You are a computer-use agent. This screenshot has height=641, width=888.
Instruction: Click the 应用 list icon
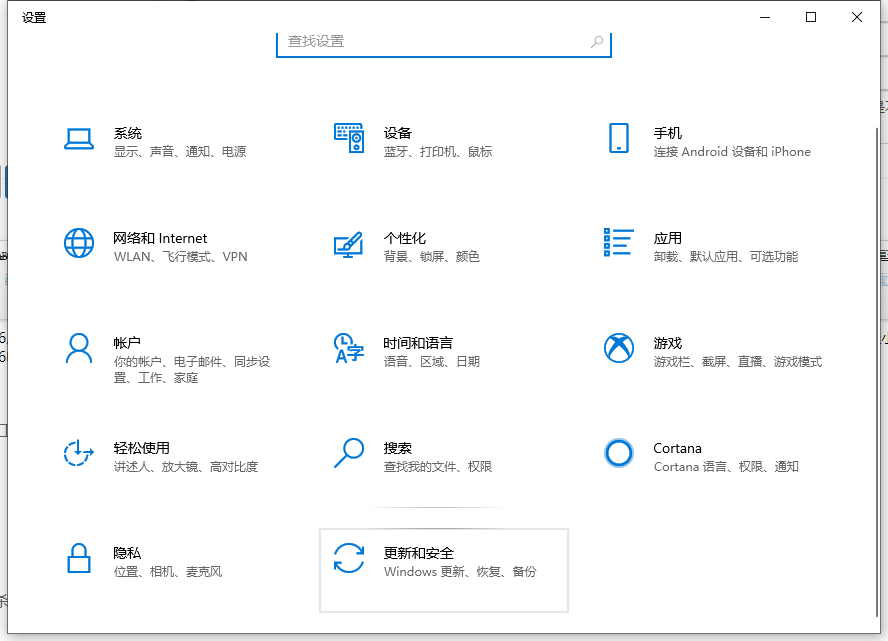point(619,243)
